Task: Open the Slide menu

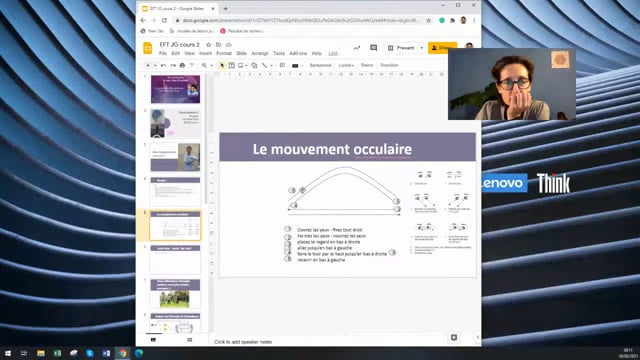Action: (x=242, y=53)
